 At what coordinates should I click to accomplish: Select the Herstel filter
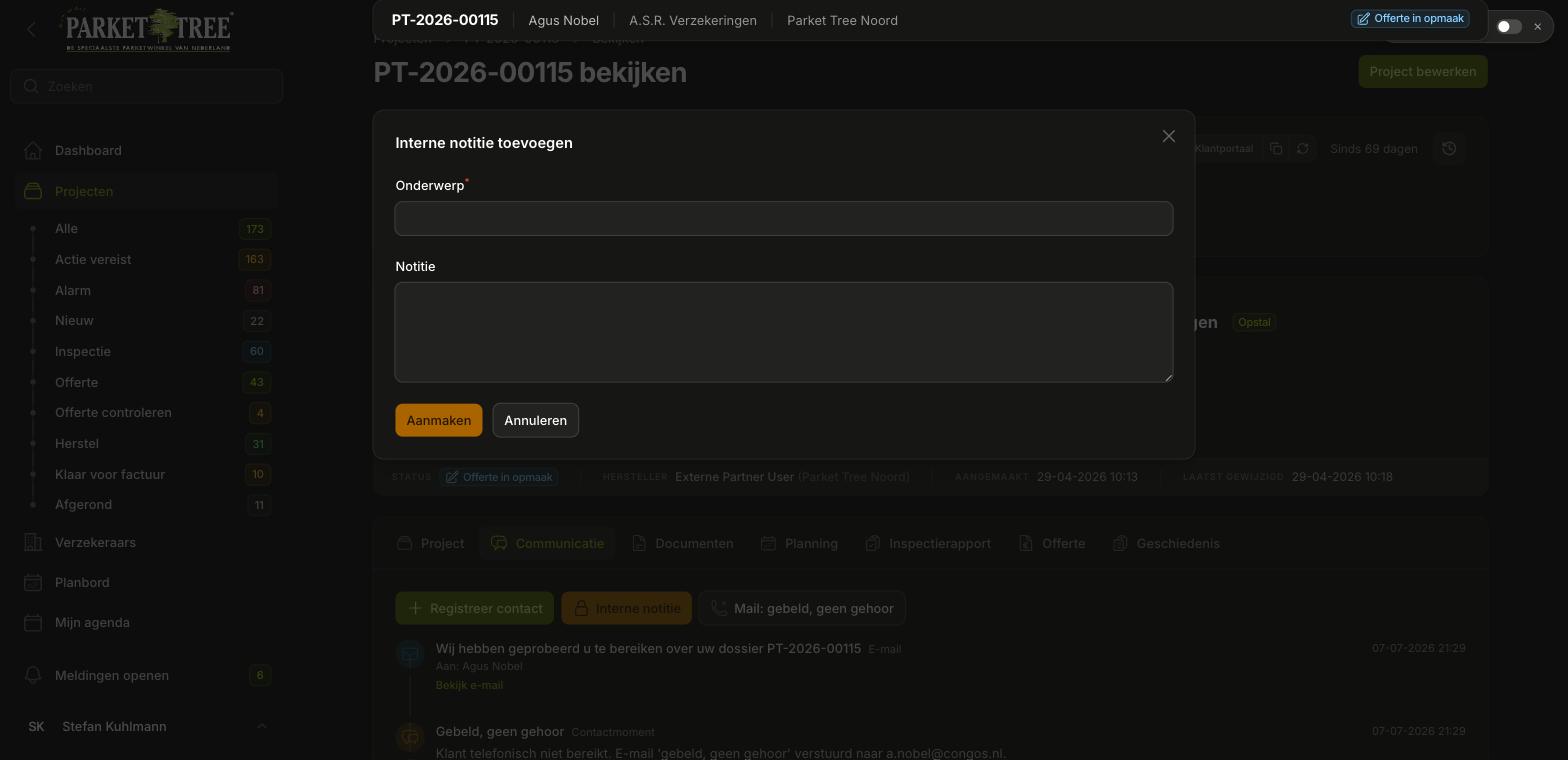pos(146,443)
